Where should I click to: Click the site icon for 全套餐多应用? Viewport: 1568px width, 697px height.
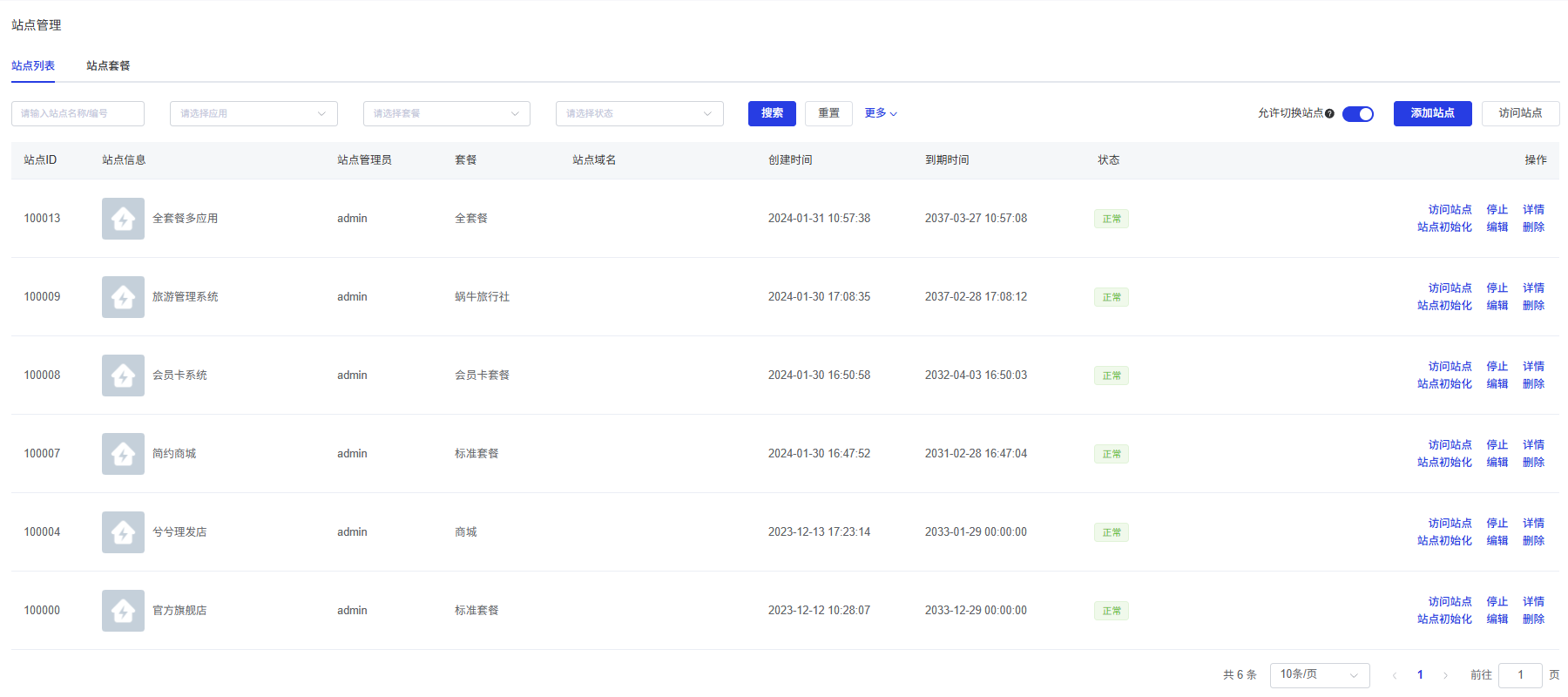[x=123, y=219]
